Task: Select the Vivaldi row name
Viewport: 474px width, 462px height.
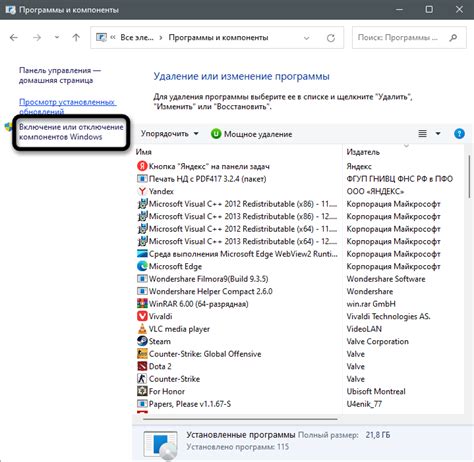Action: (160, 316)
